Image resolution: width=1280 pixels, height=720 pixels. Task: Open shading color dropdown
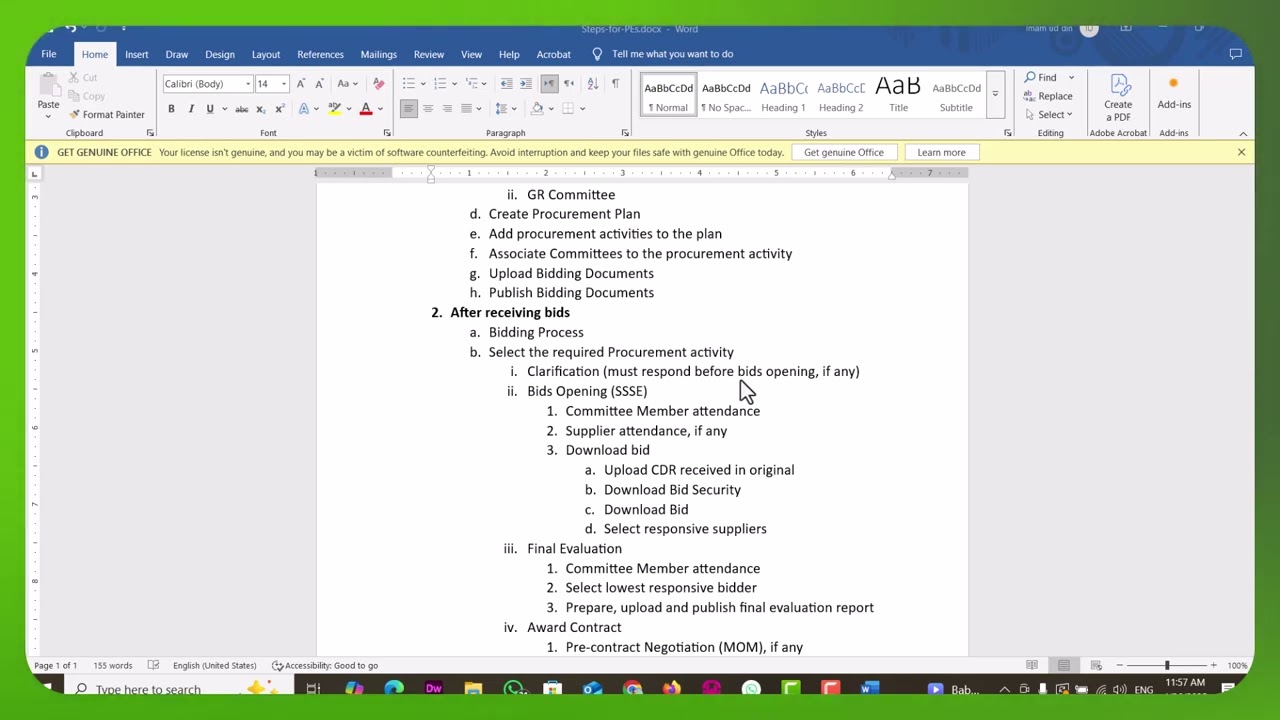[551, 108]
